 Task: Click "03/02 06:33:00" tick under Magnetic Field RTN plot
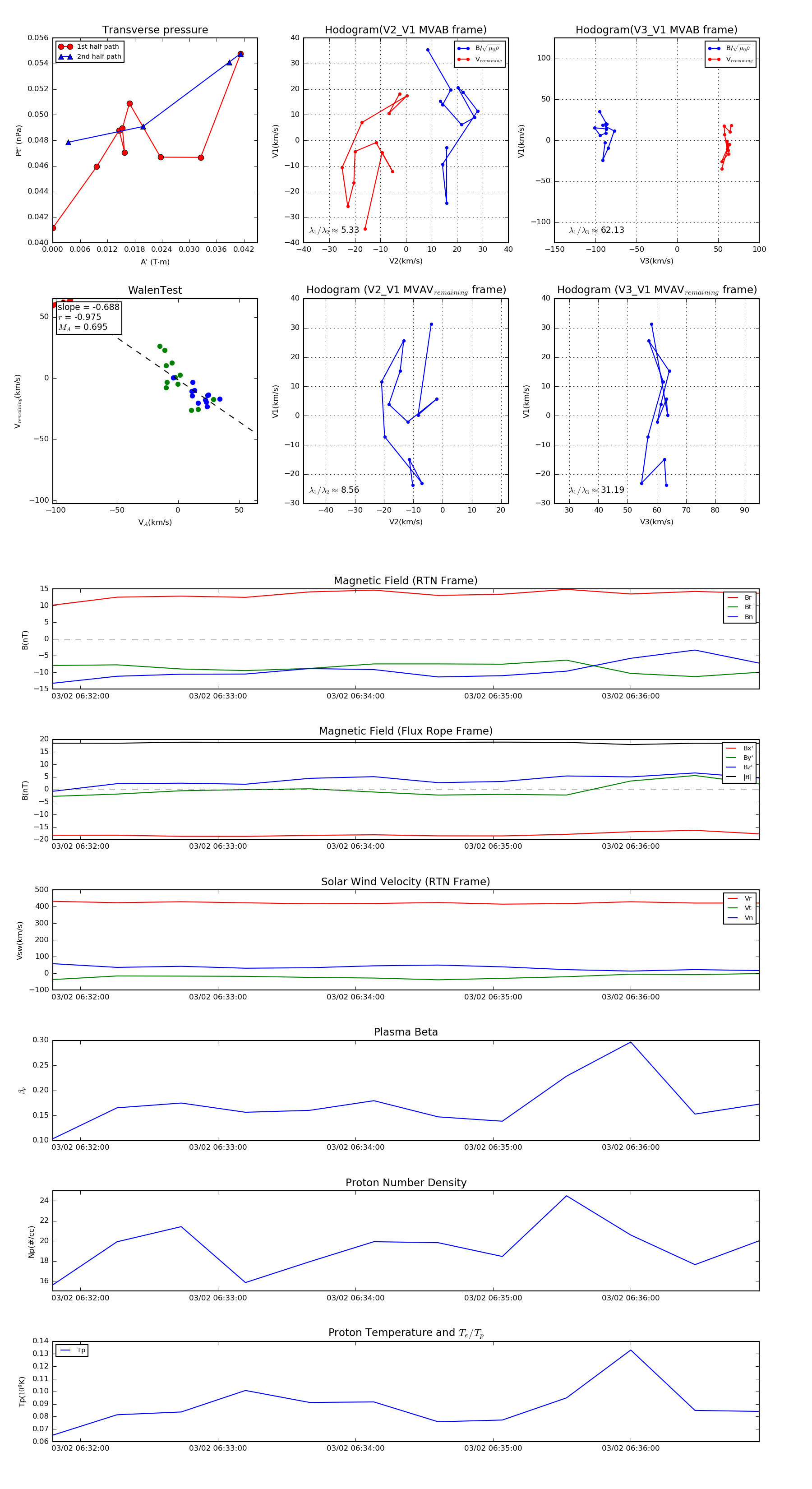pos(218,696)
